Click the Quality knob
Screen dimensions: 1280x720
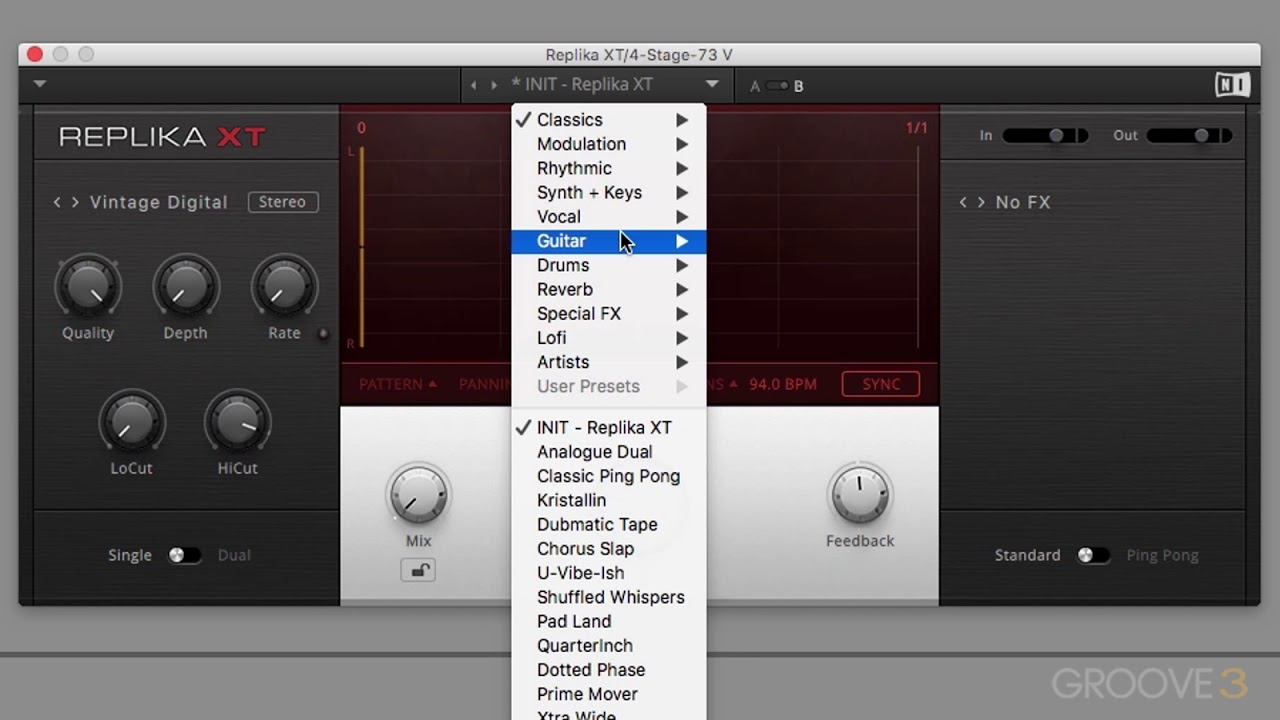pyautogui.click(x=88, y=286)
